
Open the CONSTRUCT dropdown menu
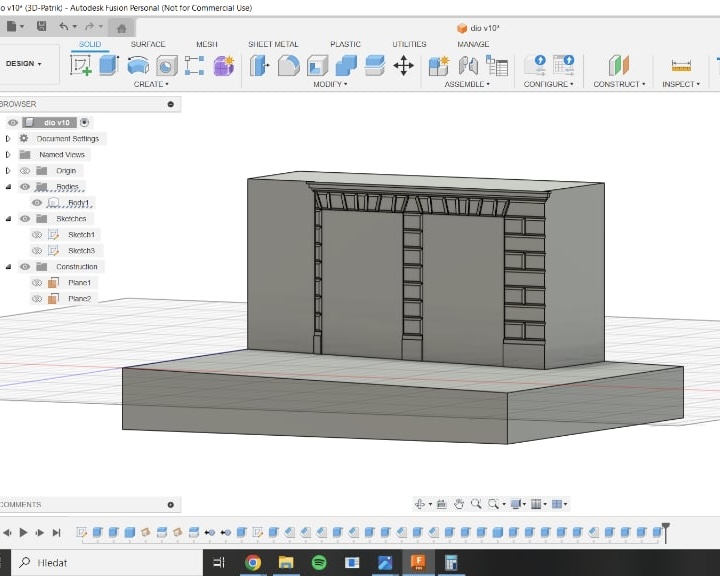619,84
